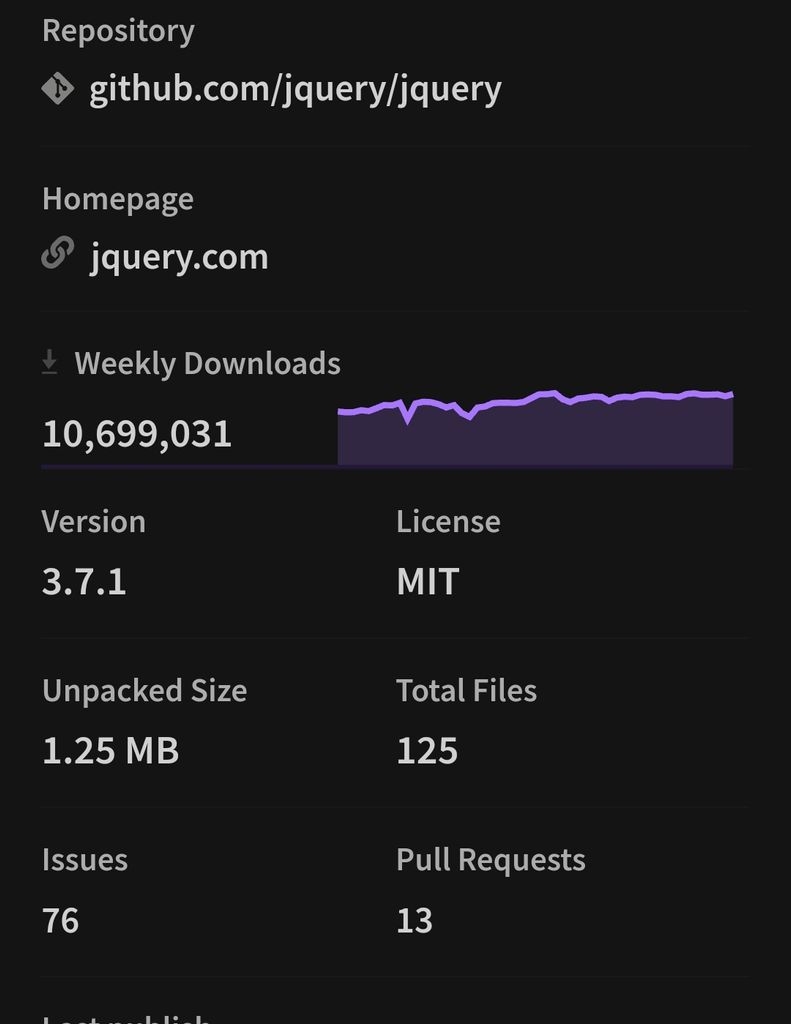791x1024 pixels.
Task: Click the Issues label
Action: click(85, 860)
